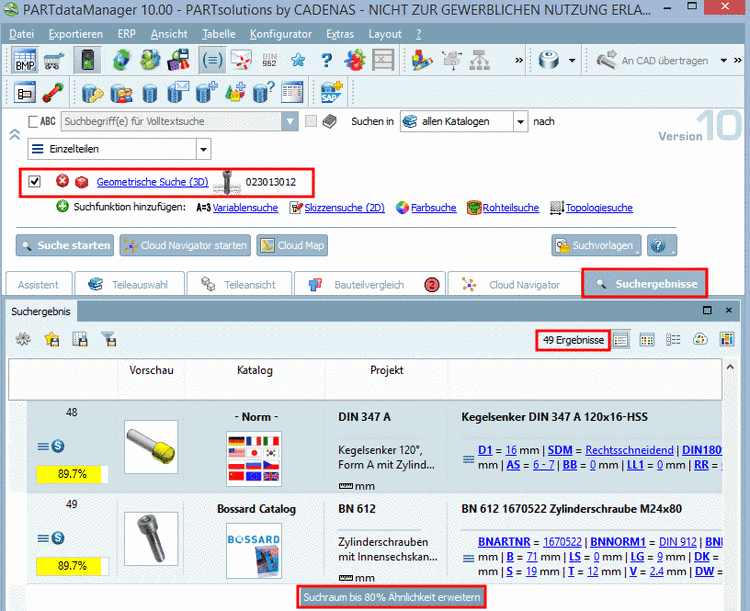This screenshot has width=750, height=611.
Task: Toggle the small checkbox beside search field
Action: click(311, 121)
